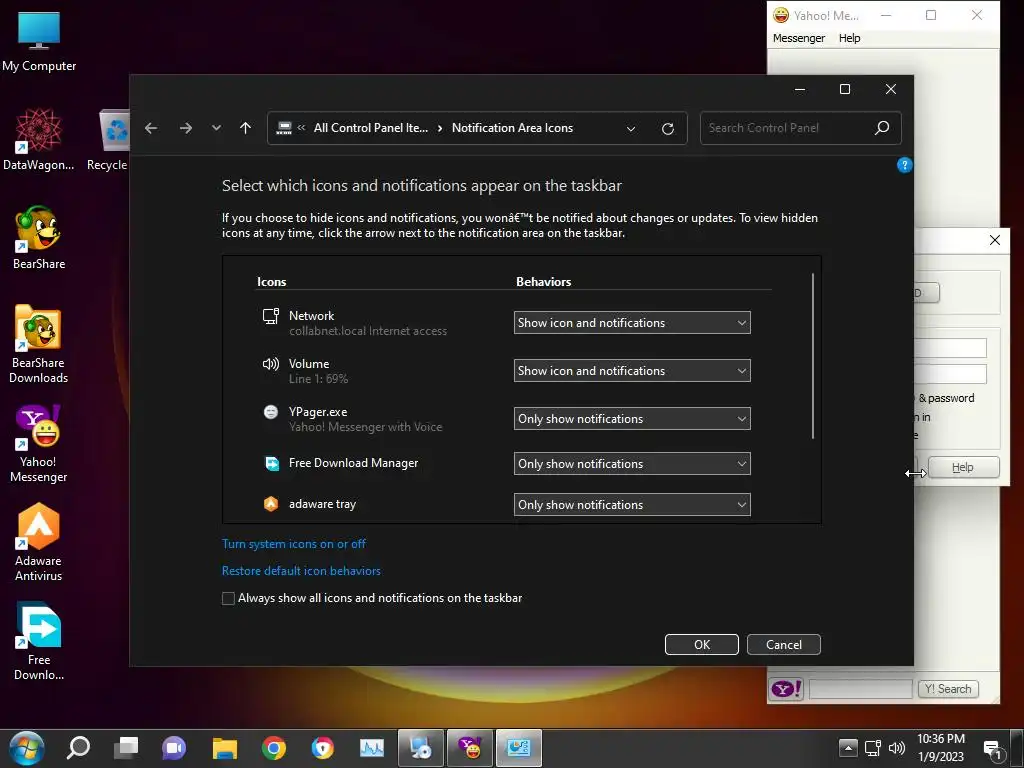Screen dimensions: 1024x768
Task: Click the Icons column header
Action: click(272, 282)
